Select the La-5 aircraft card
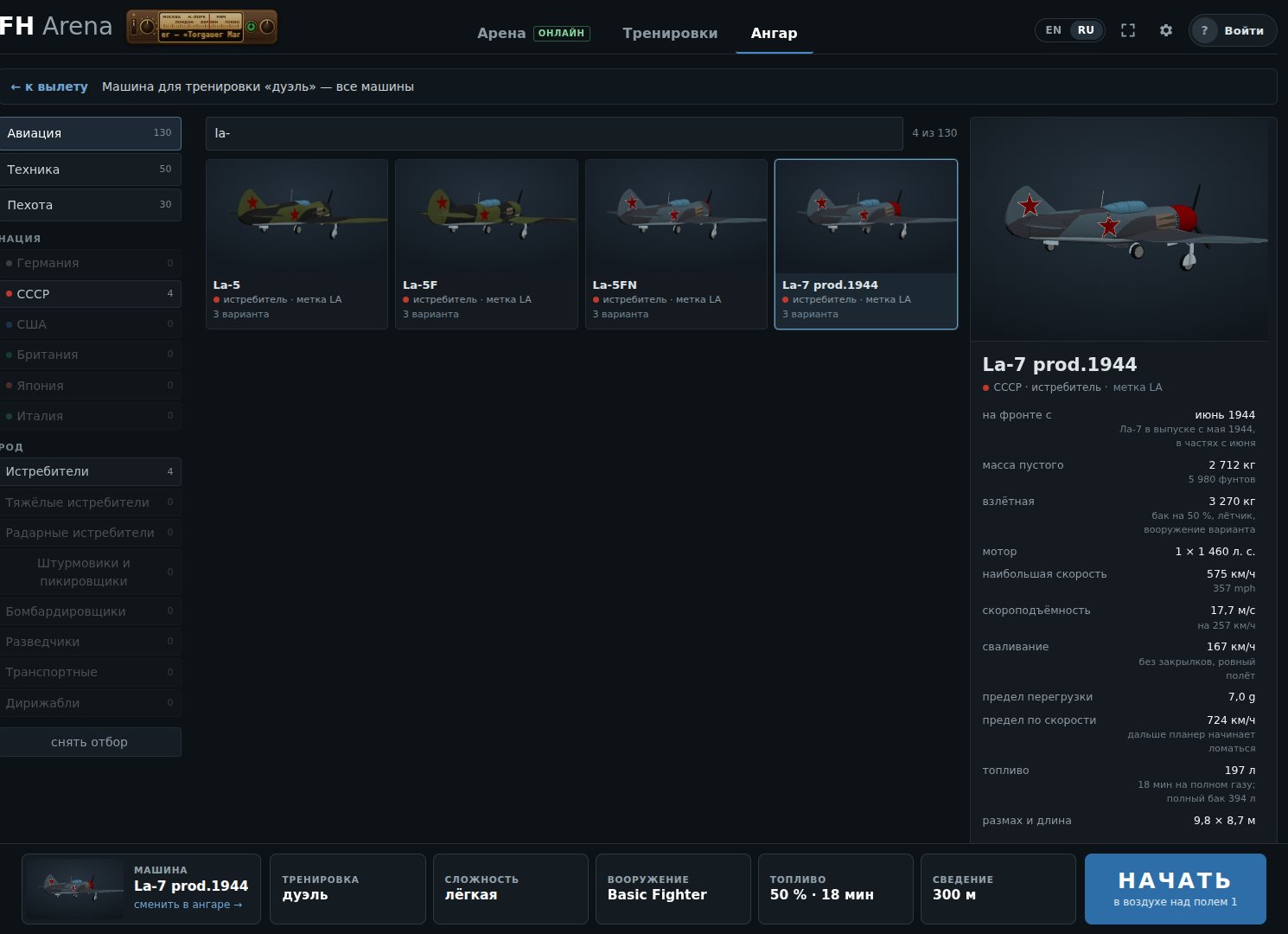Image resolution: width=1288 pixels, height=934 pixels. [x=296, y=244]
